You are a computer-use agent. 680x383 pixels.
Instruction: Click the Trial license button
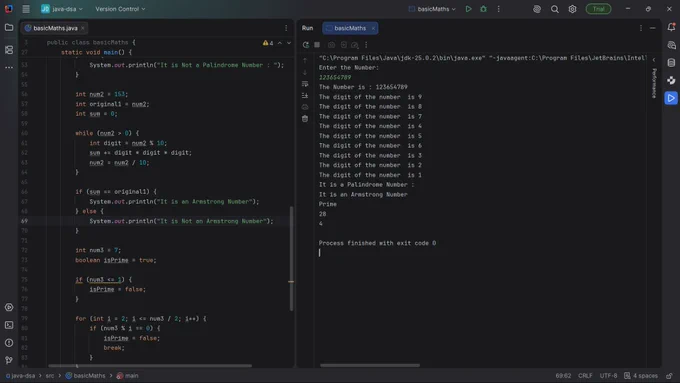pos(598,9)
